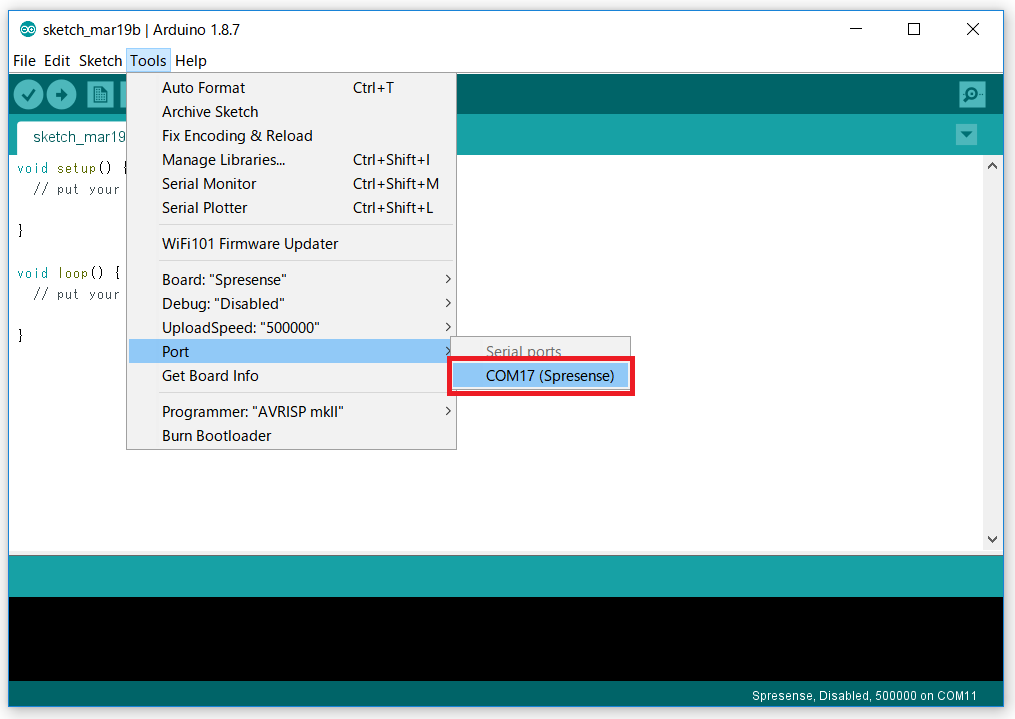Choose Auto Format from Tools menu
The width and height of the screenshot is (1015, 719).
tap(204, 88)
